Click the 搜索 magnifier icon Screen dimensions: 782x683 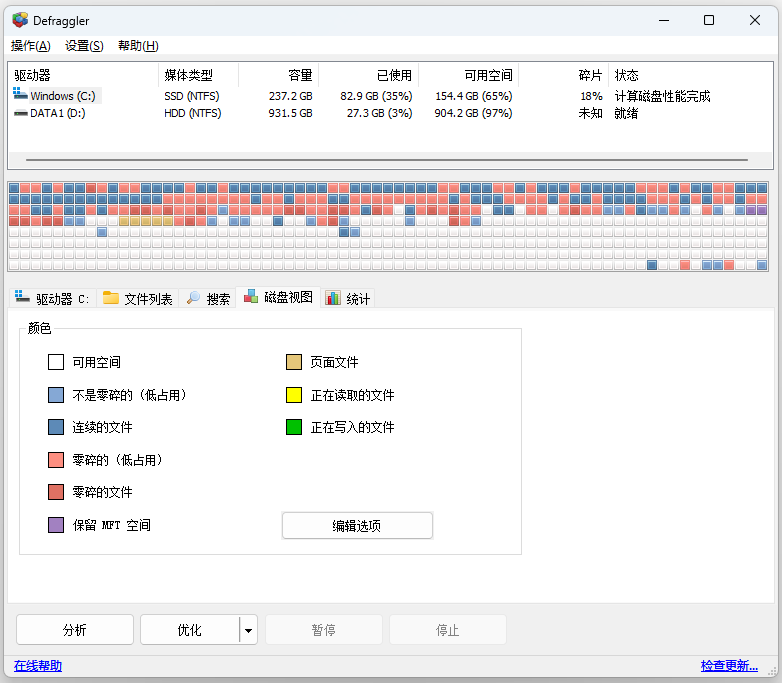(194, 298)
